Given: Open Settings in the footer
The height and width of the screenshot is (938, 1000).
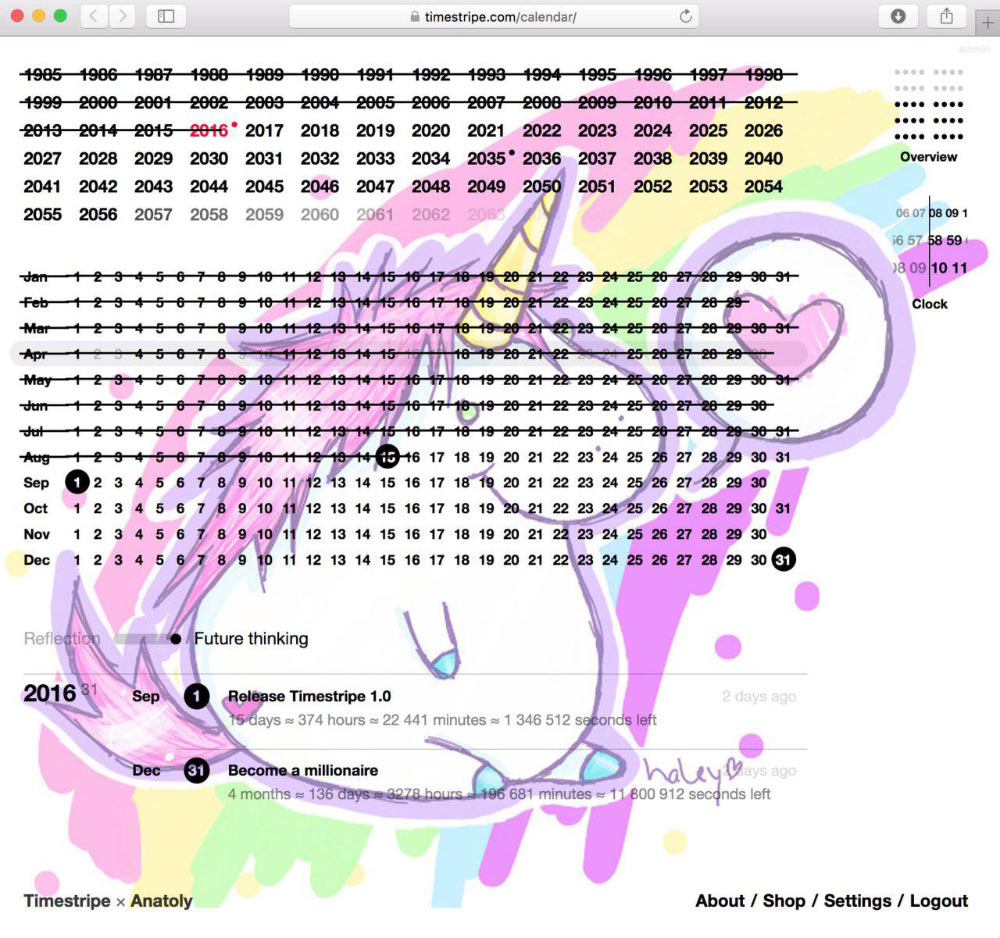Looking at the screenshot, I should pyautogui.click(x=857, y=901).
